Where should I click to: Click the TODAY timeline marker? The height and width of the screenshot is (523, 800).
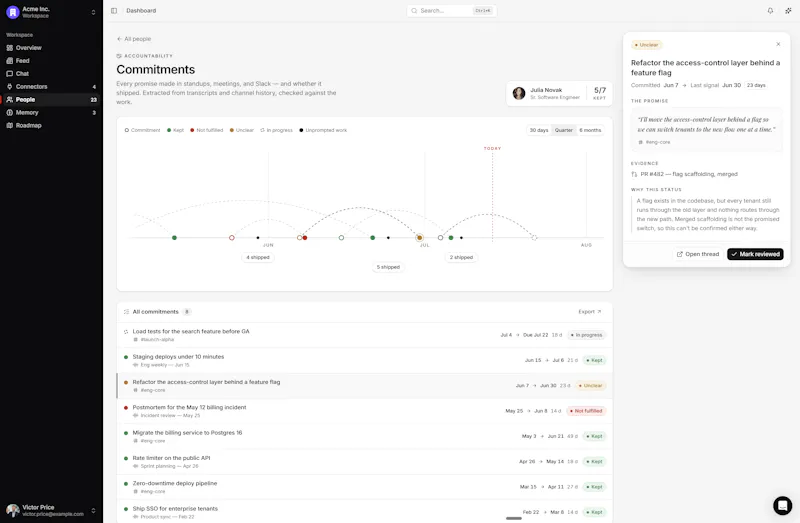coord(492,148)
